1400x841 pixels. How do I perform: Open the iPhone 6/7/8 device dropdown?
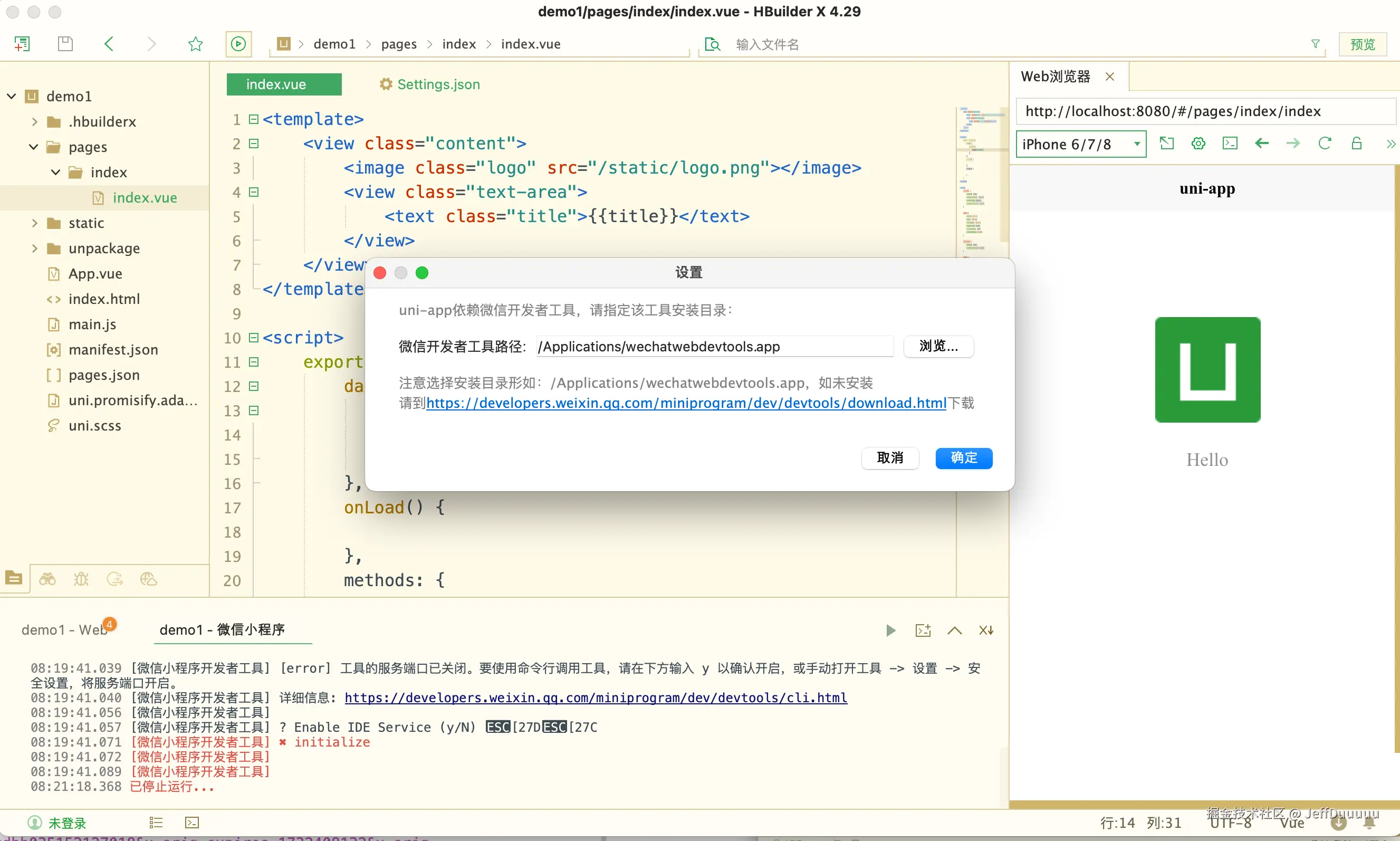[x=1080, y=144]
